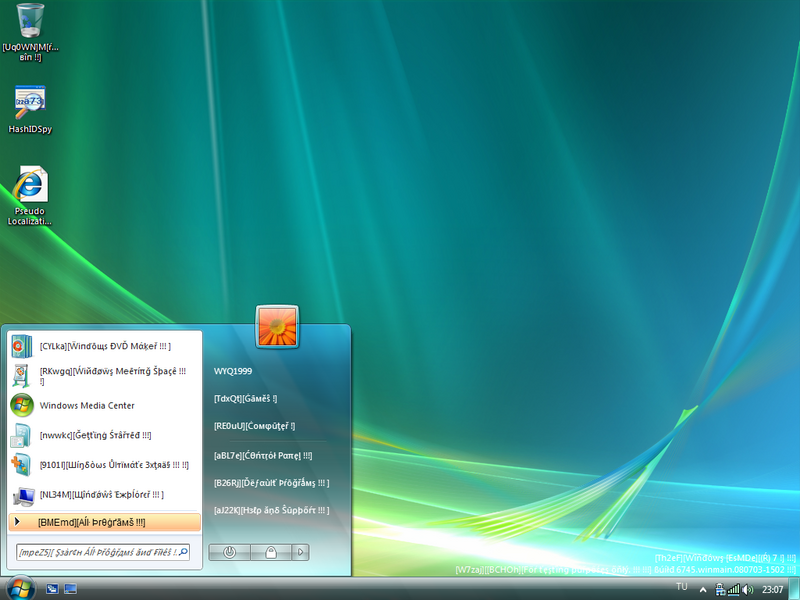
Task: Open the Control Panel link
Action: (x=263, y=456)
